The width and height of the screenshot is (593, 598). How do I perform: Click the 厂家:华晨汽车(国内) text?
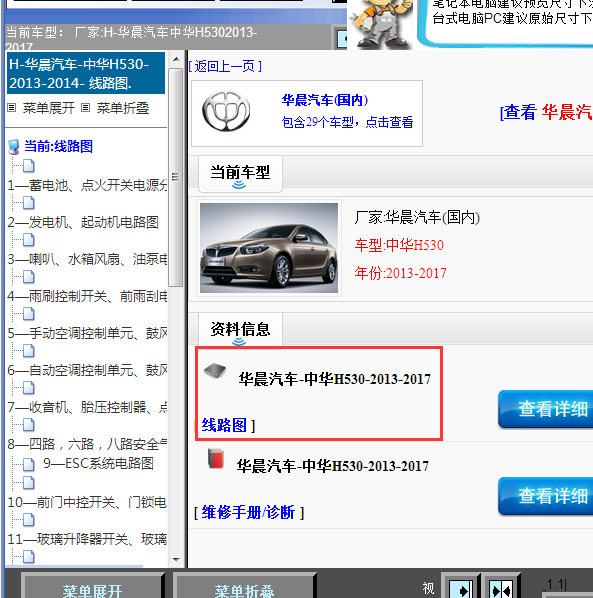click(x=417, y=217)
